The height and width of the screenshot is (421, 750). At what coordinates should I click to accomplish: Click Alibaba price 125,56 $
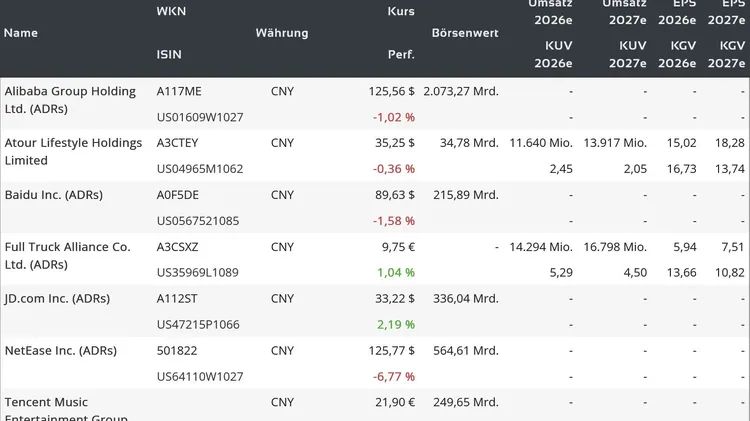pos(391,91)
